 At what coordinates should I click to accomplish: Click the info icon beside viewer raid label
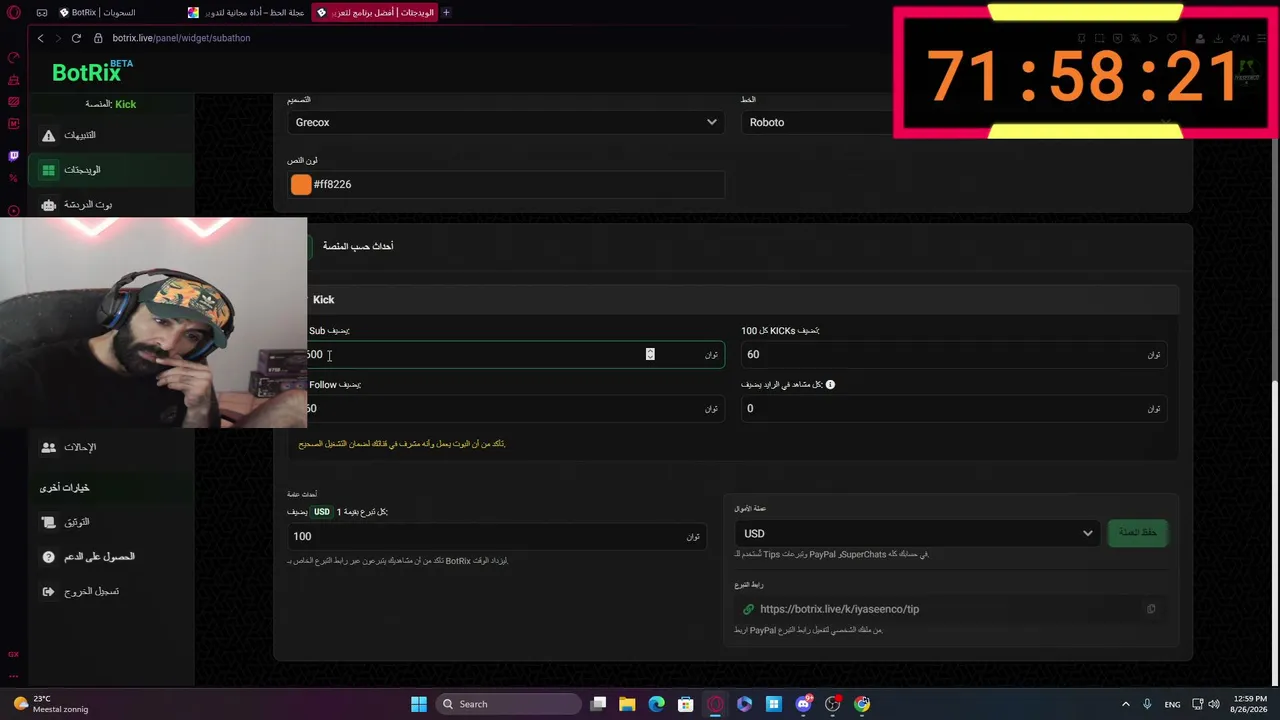[830, 384]
